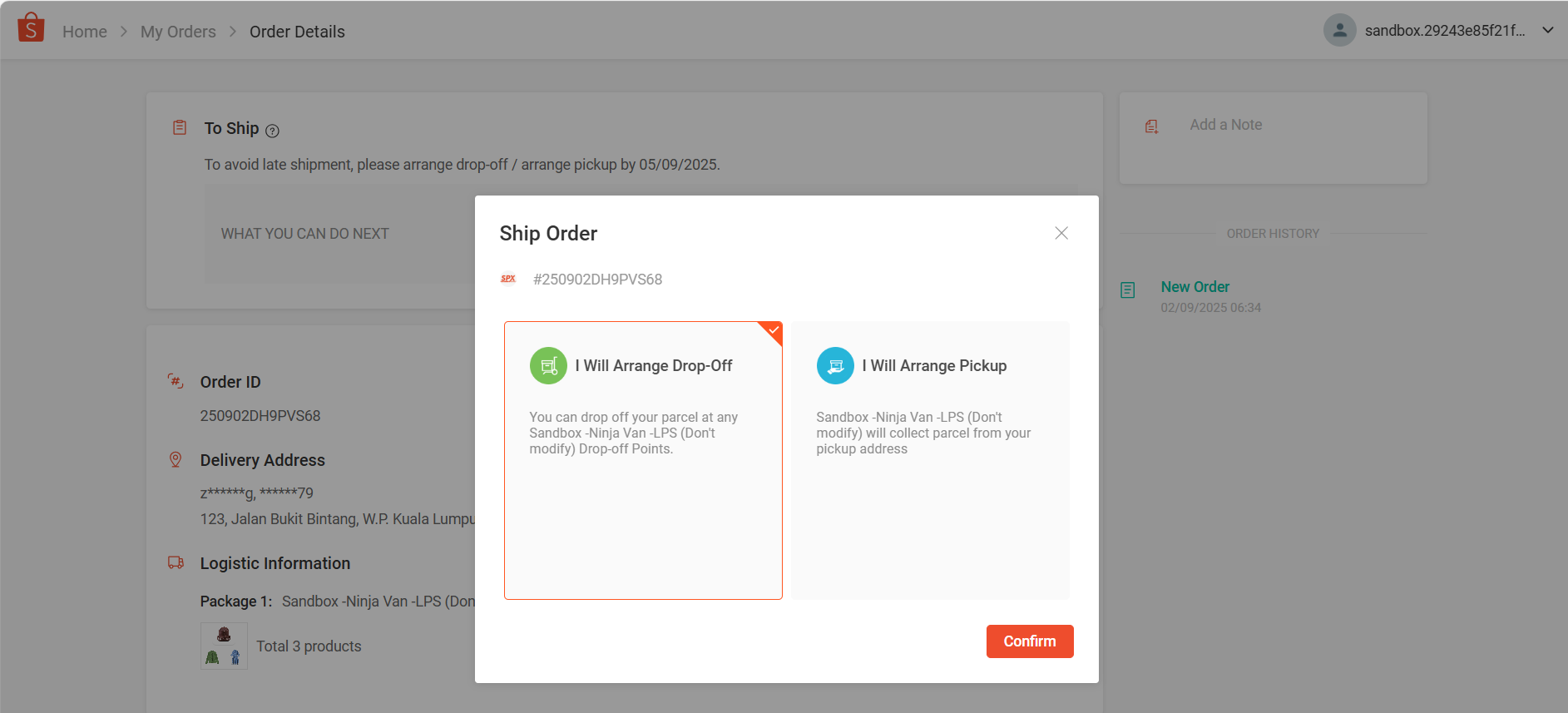The image size is (1568, 713).
Task: Click the Jalan Bukit Bintang address line
Action: [x=338, y=519]
